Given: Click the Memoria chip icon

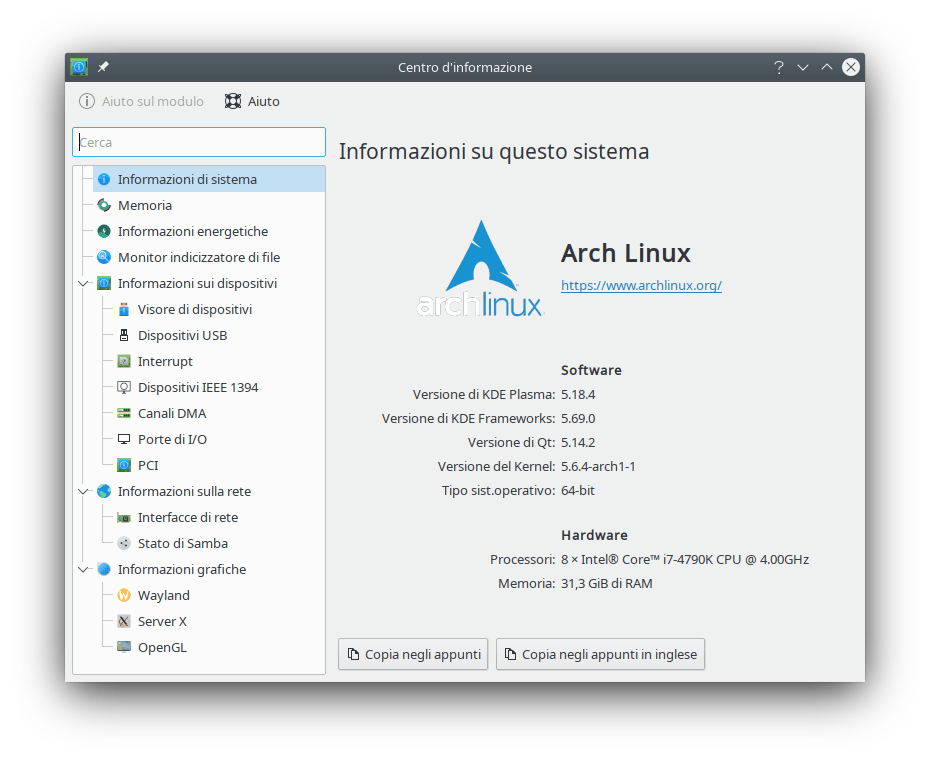Looking at the screenshot, I should [x=104, y=205].
